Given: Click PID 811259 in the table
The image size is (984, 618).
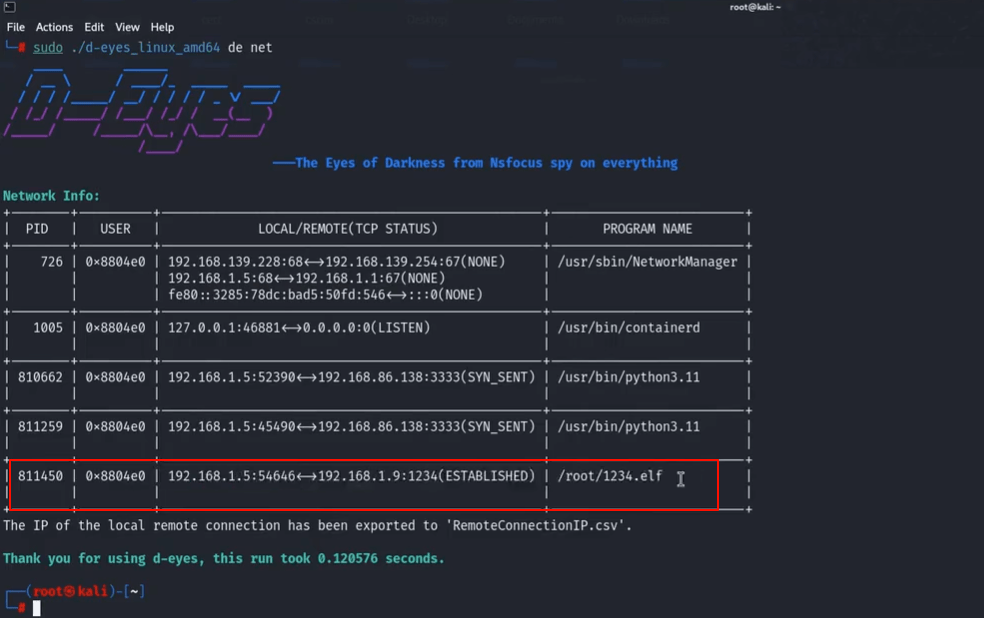Looking at the screenshot, I should tap(40, 427).
